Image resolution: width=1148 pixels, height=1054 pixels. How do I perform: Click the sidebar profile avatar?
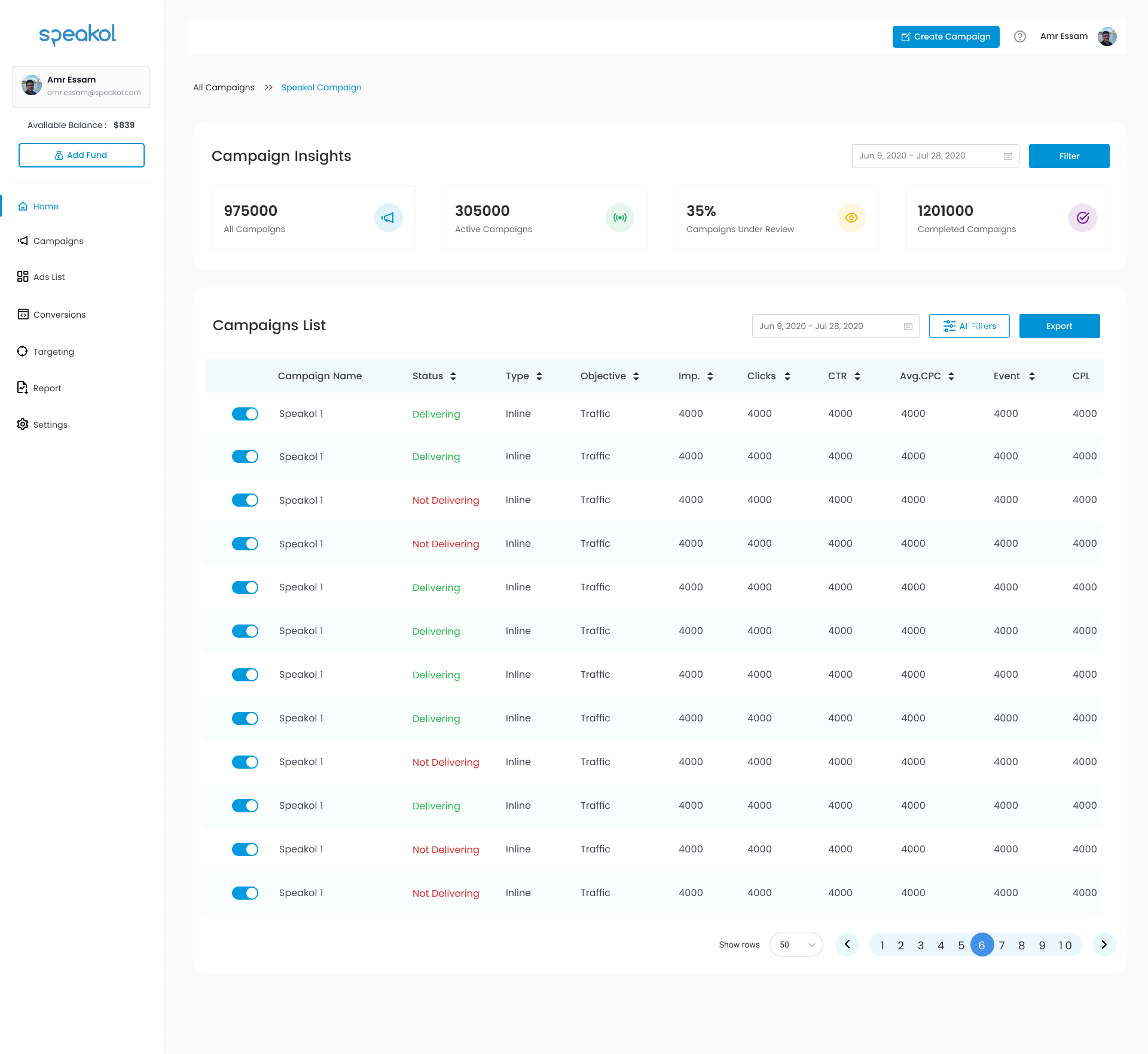click(x=32, y=85)
